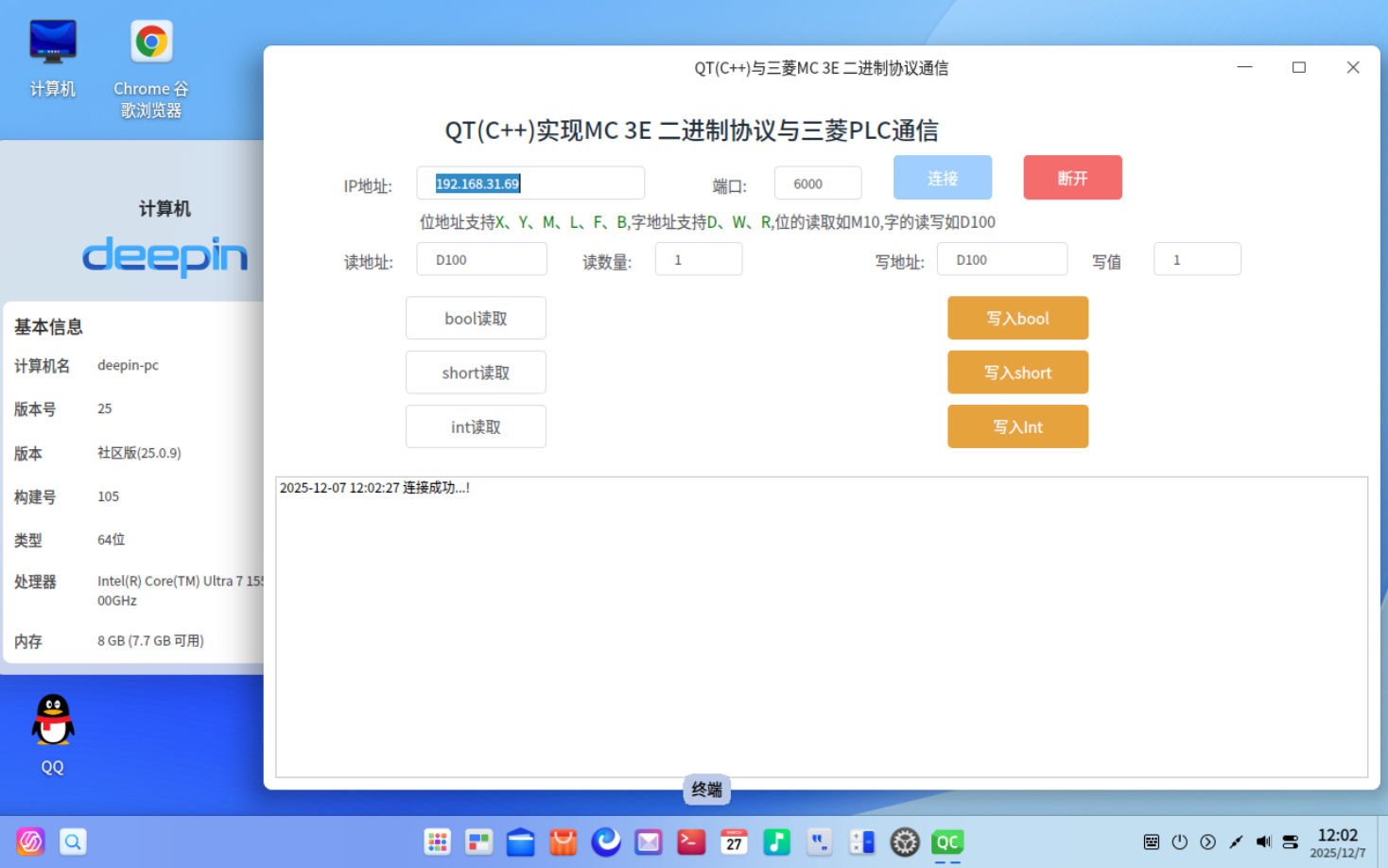The image size is (1388, 868).
Task: Click the 写入bool button
Action: tap(1017, 318)
